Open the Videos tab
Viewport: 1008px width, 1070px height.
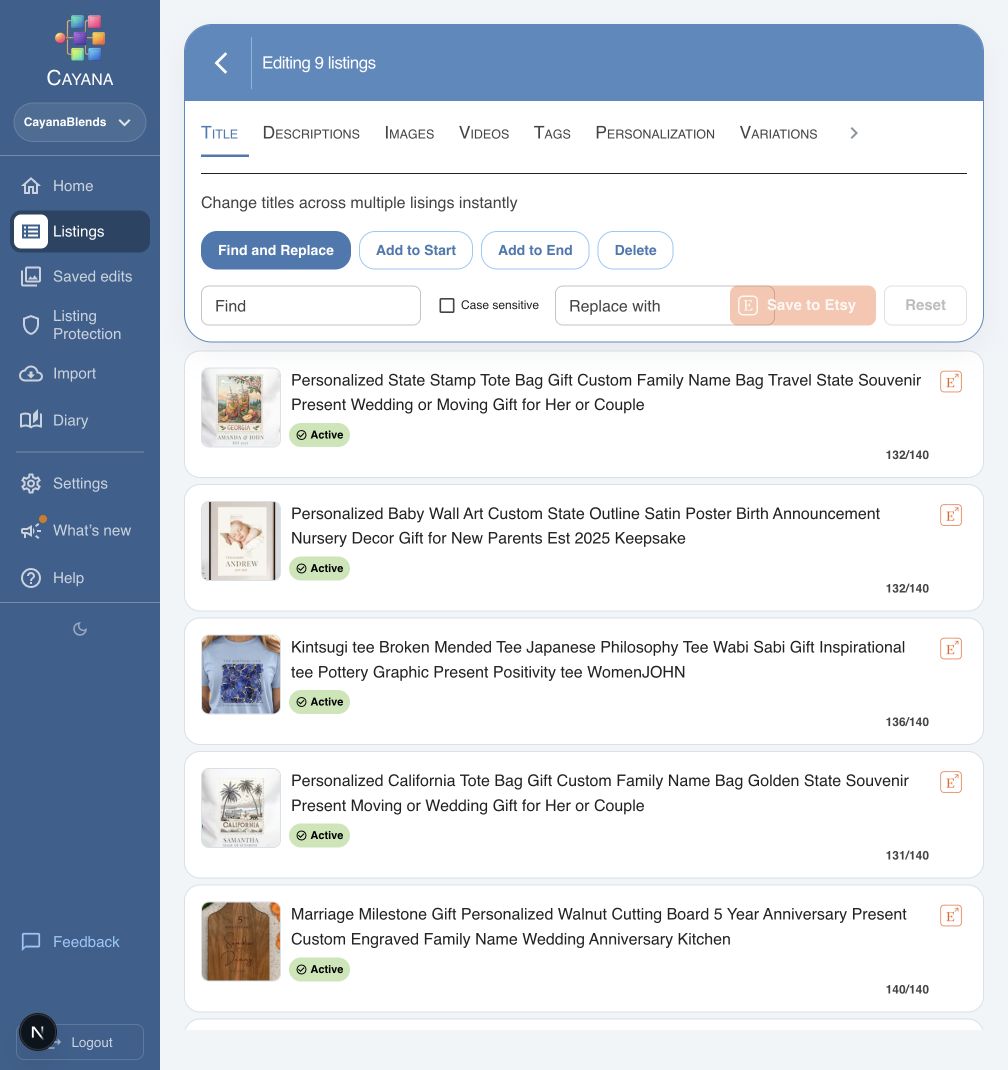[484, 133]
